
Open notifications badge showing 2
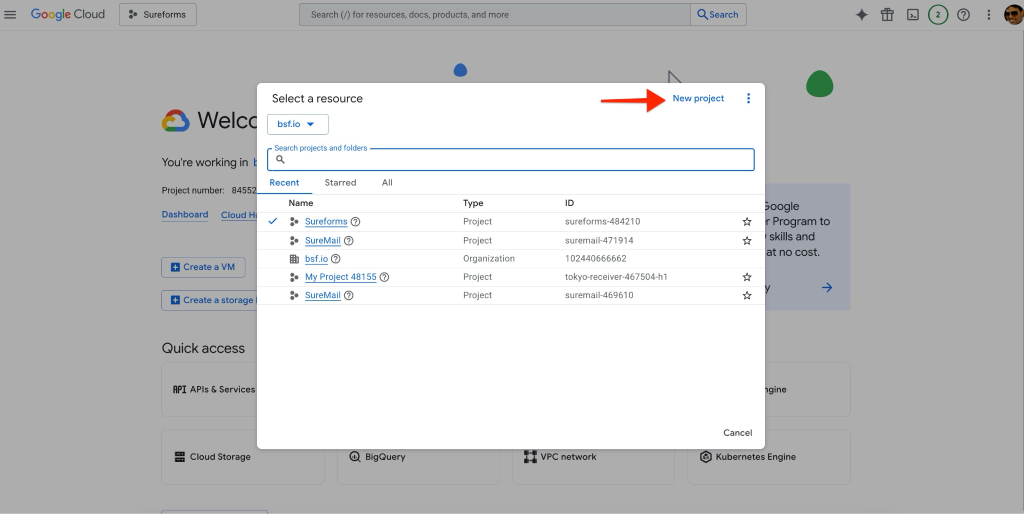[x=937, y=15]
